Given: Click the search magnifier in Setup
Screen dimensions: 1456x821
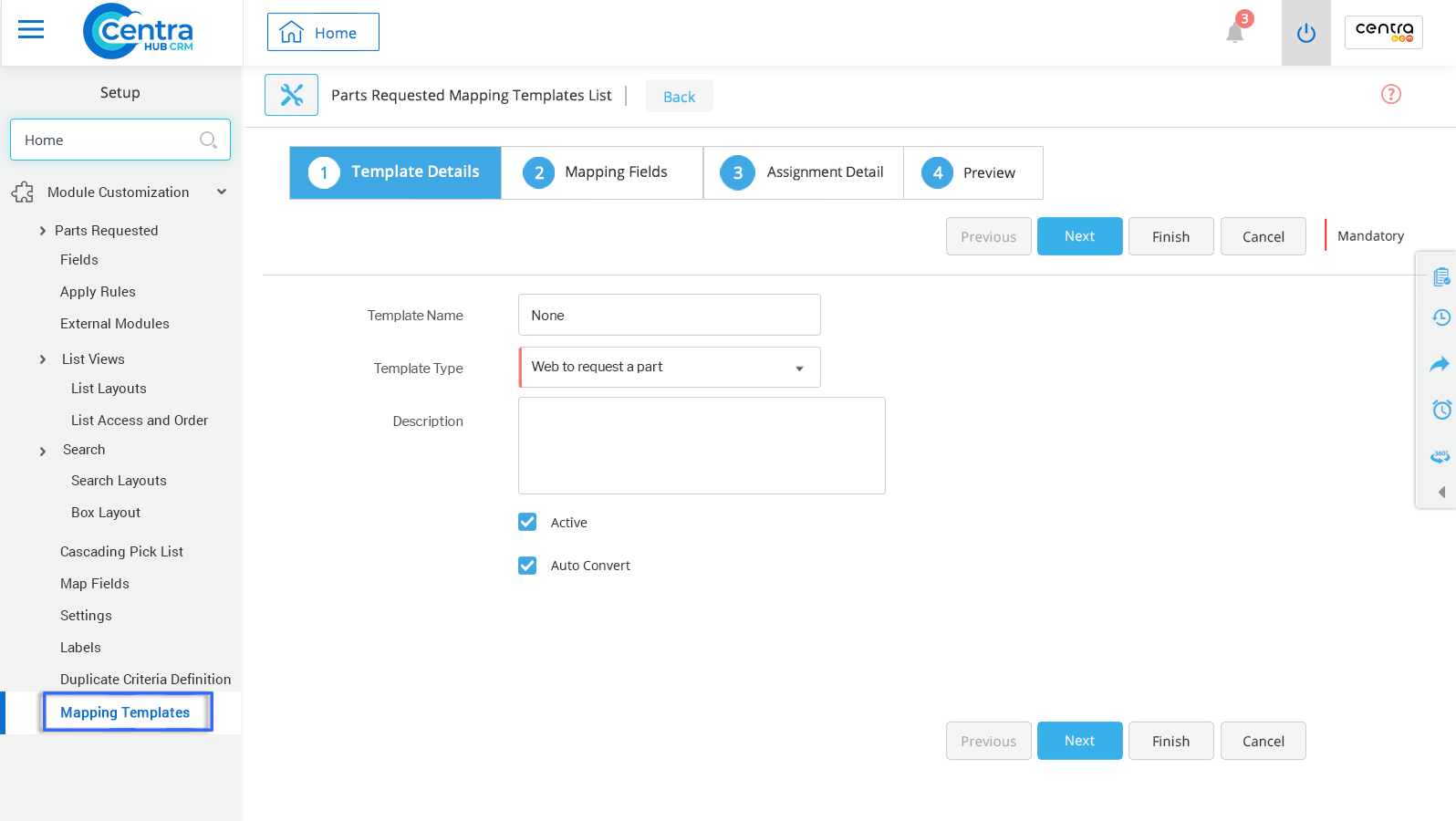Looking at the screenshot, I should pyautogui.click(x=208, y=140).
